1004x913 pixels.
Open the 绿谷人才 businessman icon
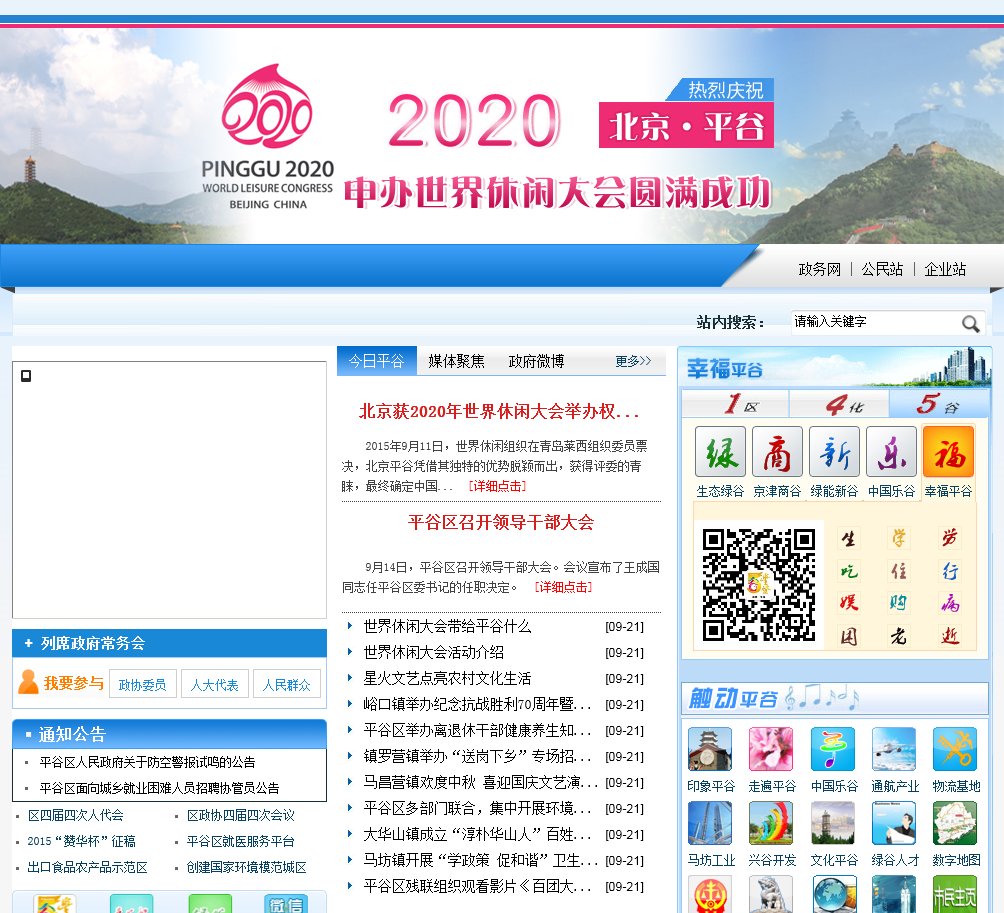tap(894, 823)
